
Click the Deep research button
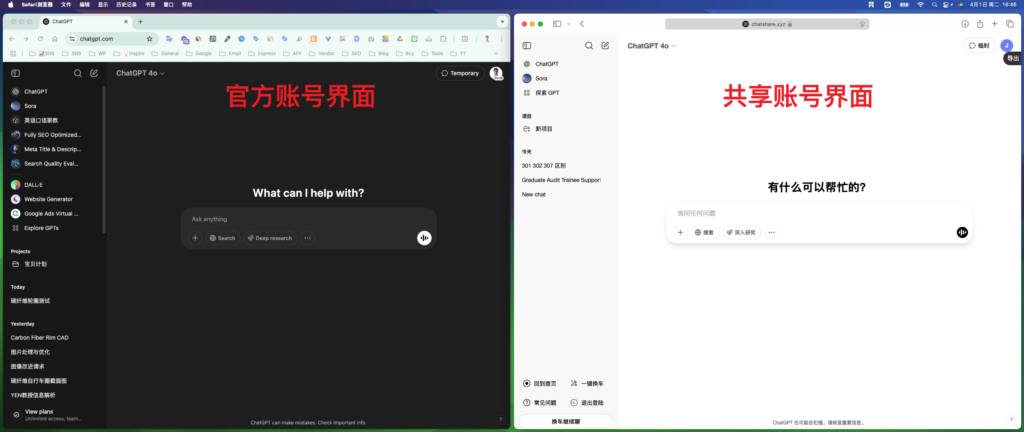click(269, 238)
